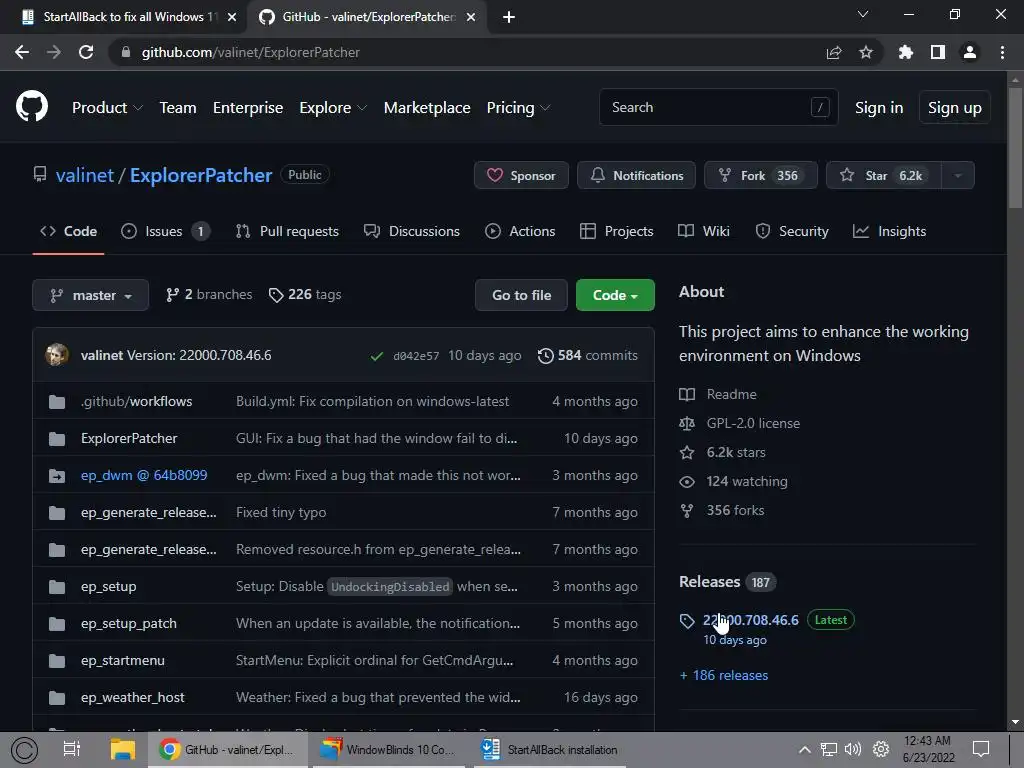Expand the Explore menu
1024x768 pixels.
pyautogui.click(x=332, y=108)
